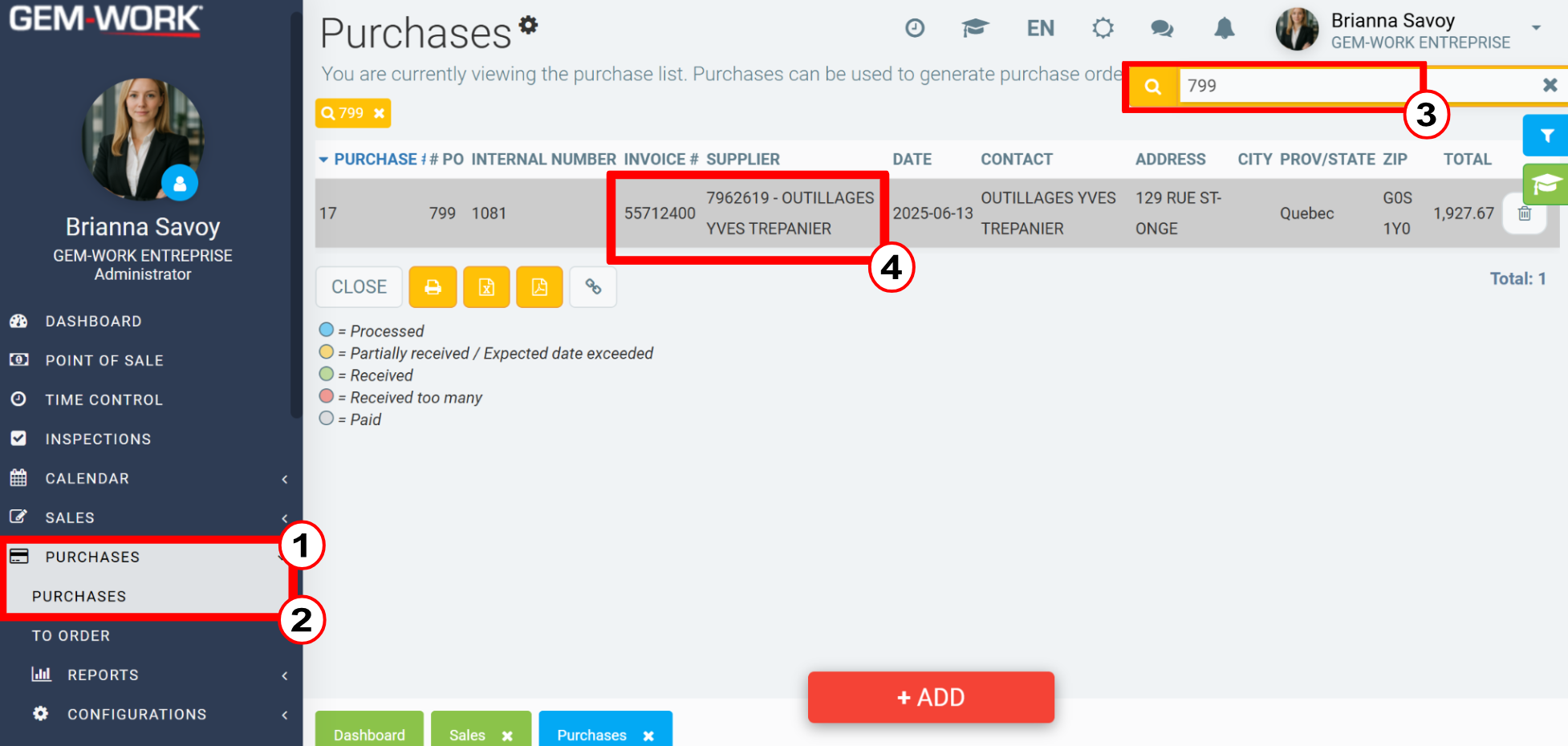
Task: Click the link chain icon button
Action: pos(593,287)
